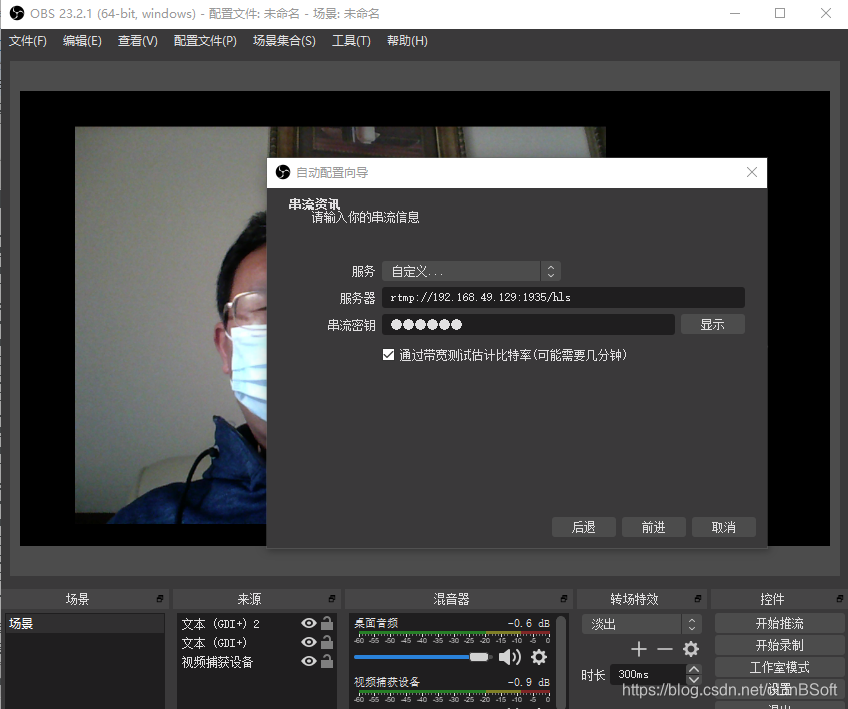
Task: Open the 工具(T) menu
Action: 352,41
